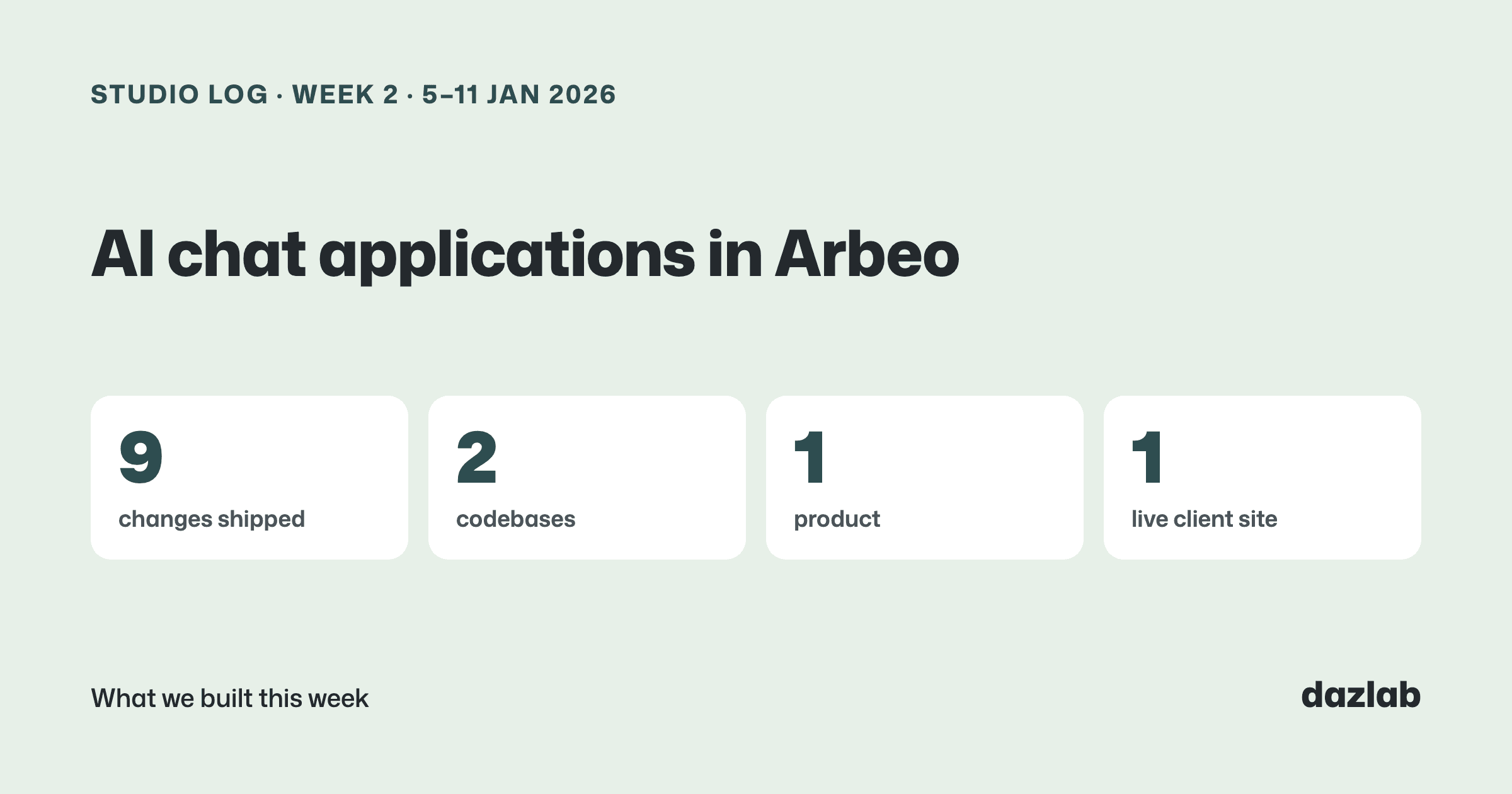This screenshot has height=794, width=1512.
Task: Select the '1 product' stat card
Action: [925, 478]
